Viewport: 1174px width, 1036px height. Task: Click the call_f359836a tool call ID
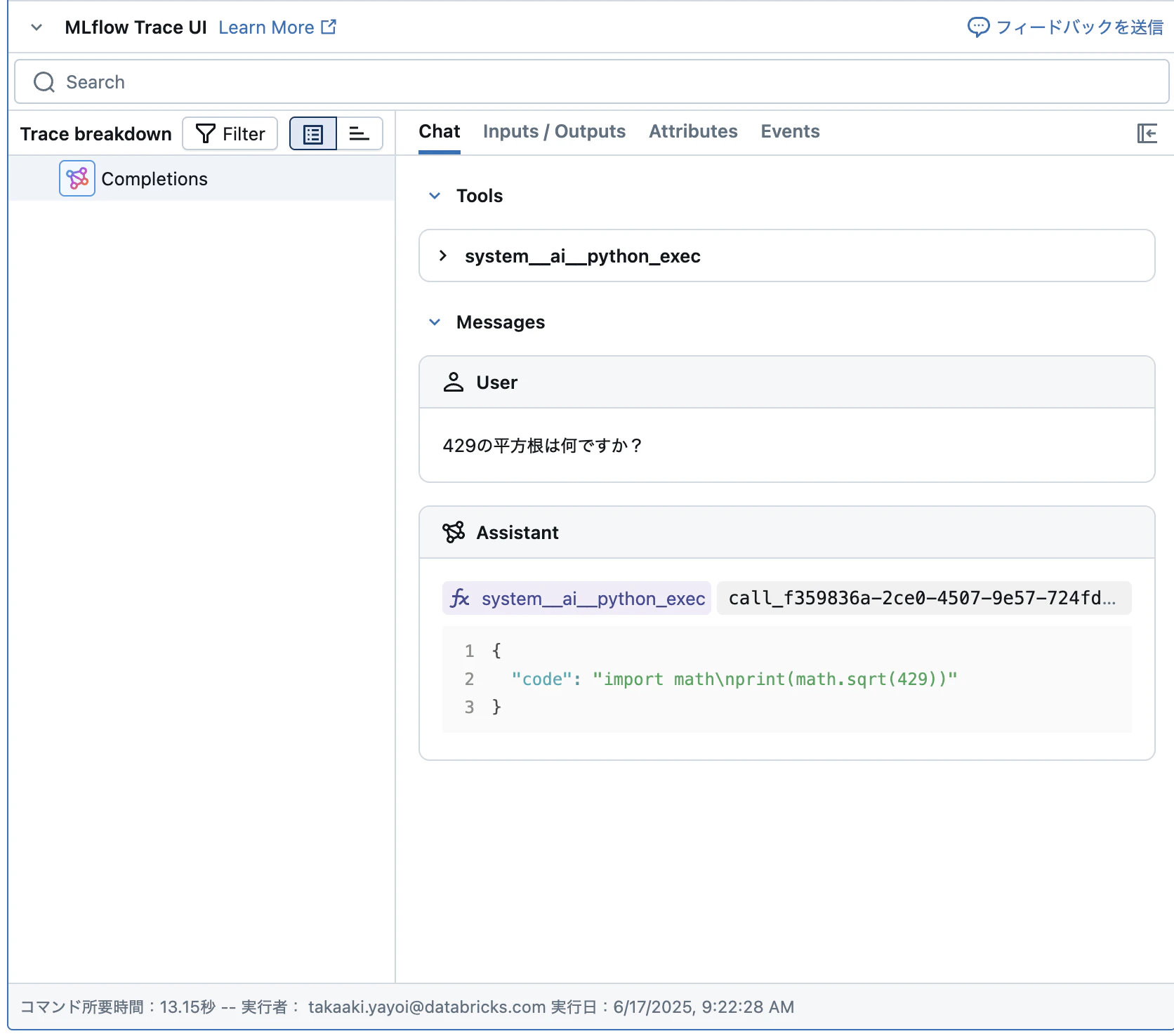(x=924, y=598)
